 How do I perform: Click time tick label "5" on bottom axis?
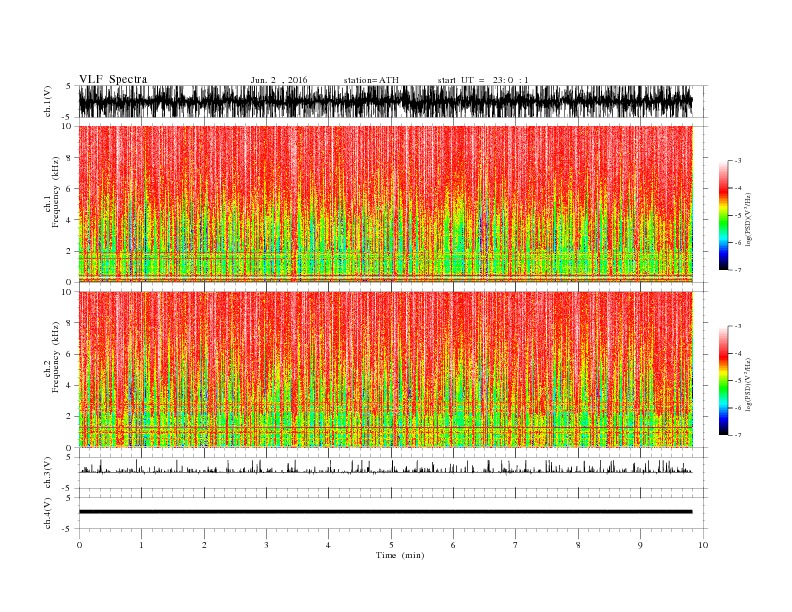[391, 545]
